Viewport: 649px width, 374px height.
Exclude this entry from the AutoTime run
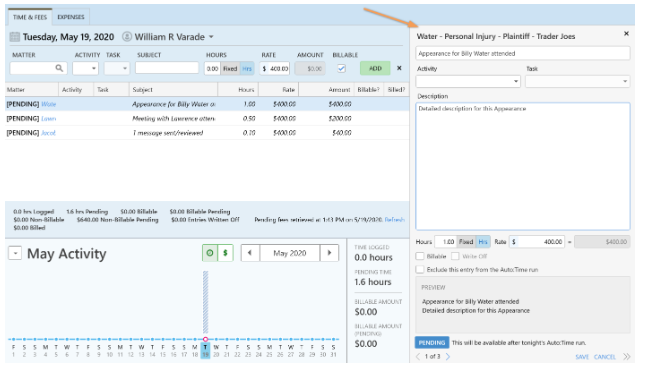(x=420, y=269)
